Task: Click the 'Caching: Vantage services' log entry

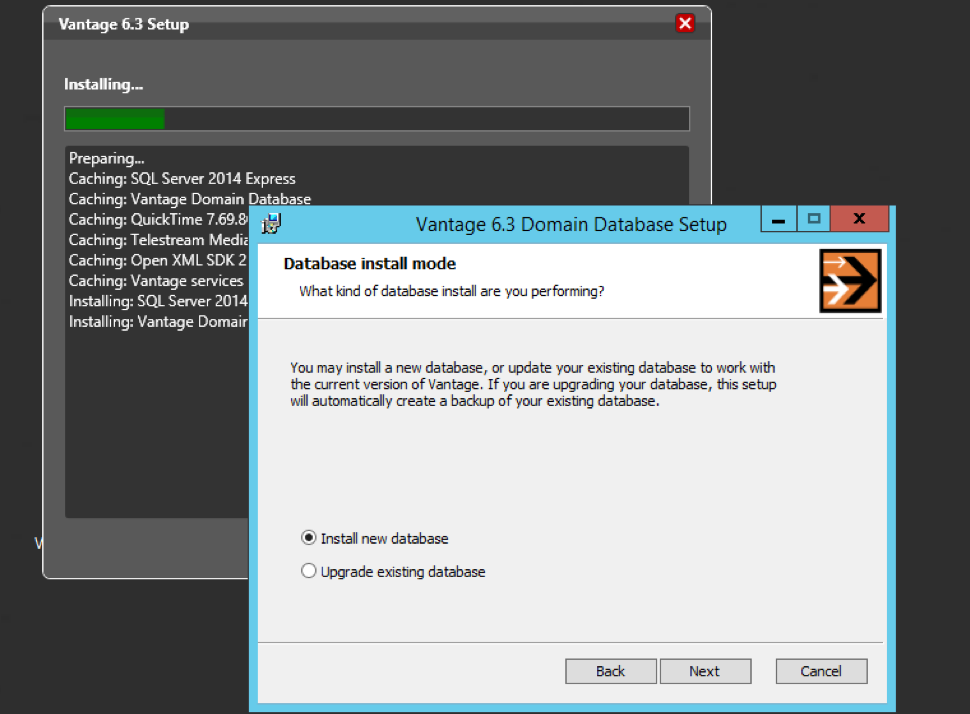Action: click(157, 281)
